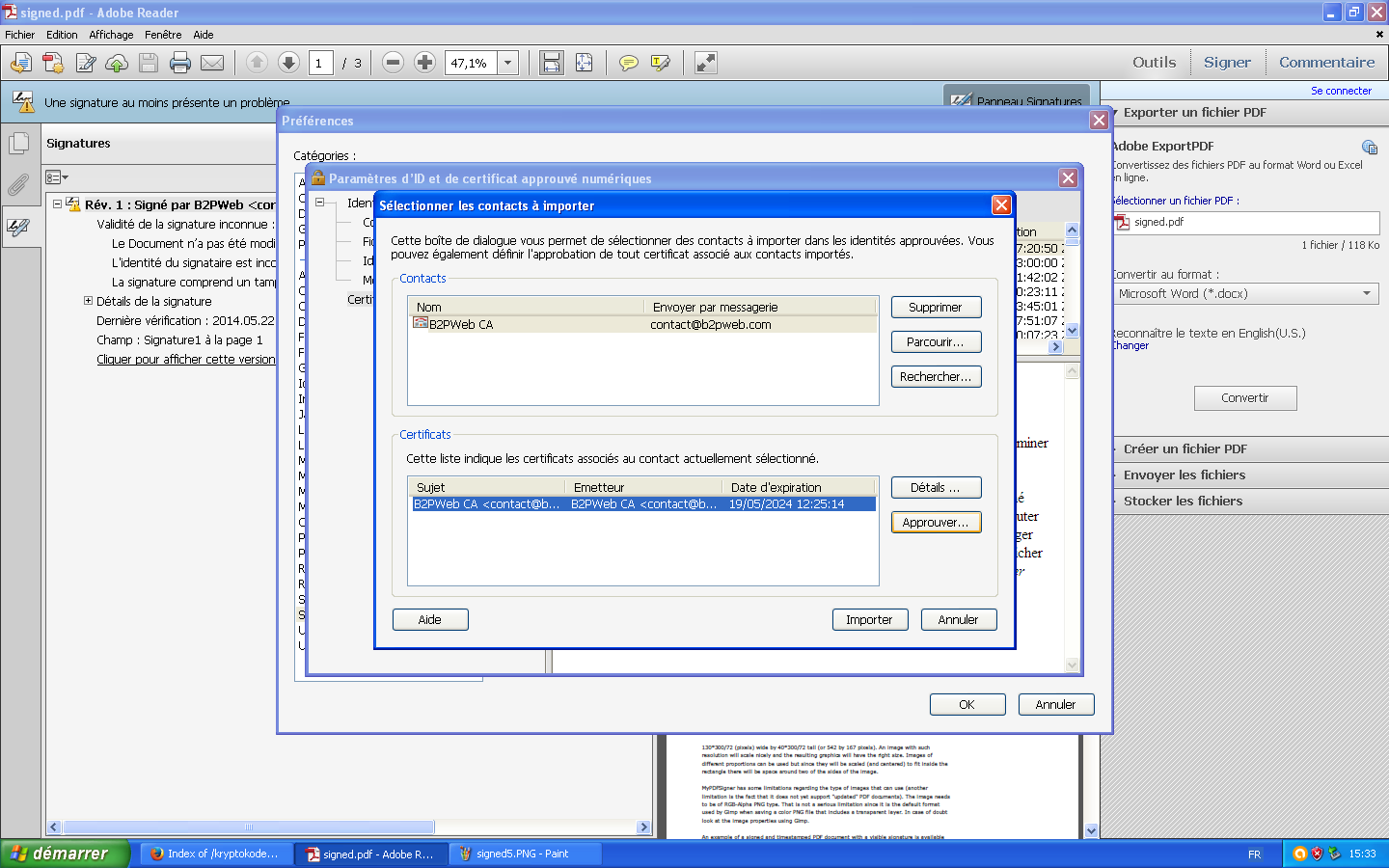Go to next page with the down arrow
The width and height of the screenshot is (1389, 868).
coord(288,63)
